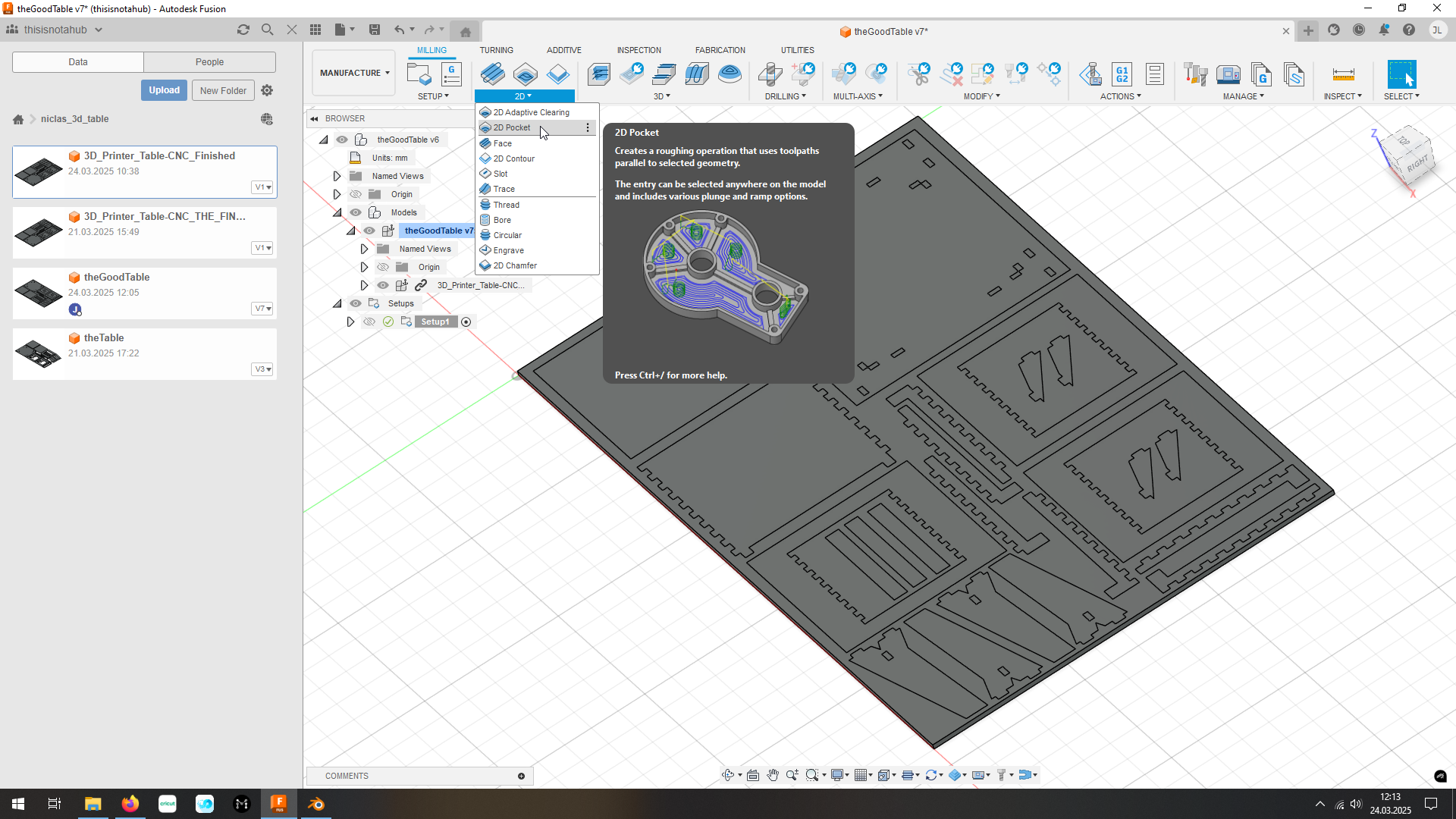Select Engrave operation
This screenshot has width=1456, height=819.
pos(537,250)
